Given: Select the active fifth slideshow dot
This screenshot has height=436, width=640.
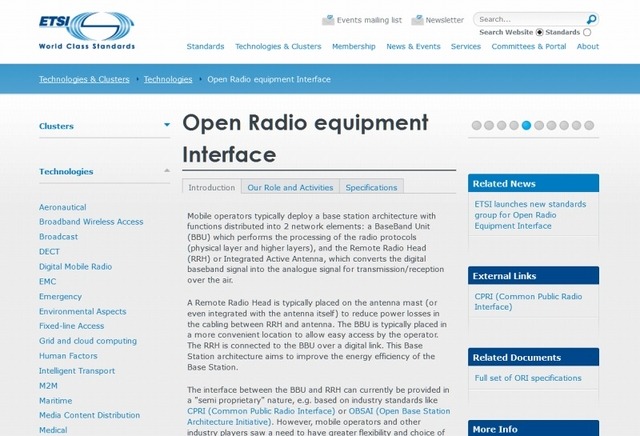Looking at the screenshot, I should 527,125.
